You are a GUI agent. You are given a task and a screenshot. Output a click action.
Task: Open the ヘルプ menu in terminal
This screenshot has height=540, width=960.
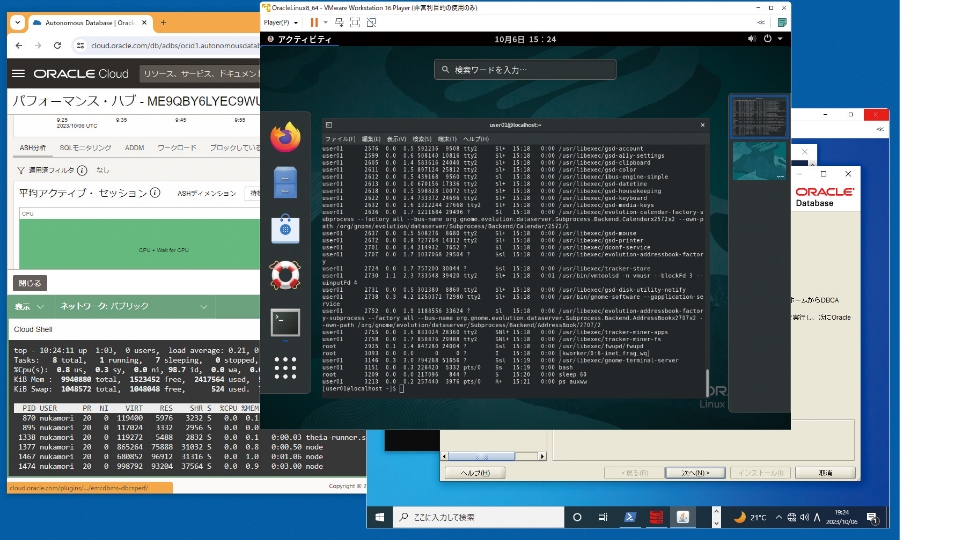476,139
